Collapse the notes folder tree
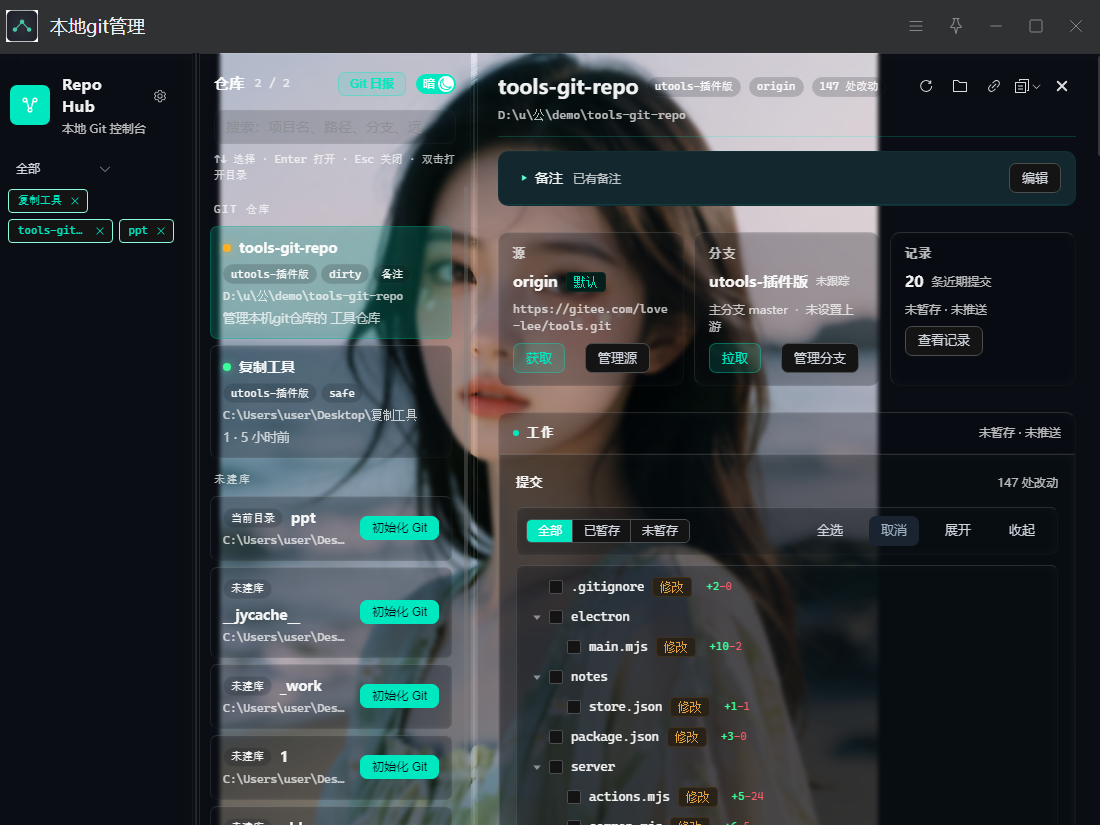This screenshot has height=825, width=1100. click(x=537, y=678)
